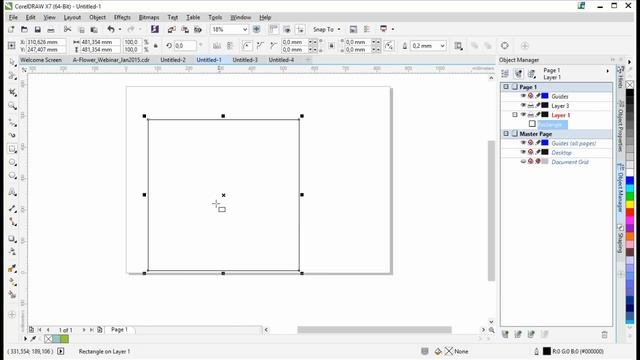Click the Full-screen preview icon

(256, 29)
